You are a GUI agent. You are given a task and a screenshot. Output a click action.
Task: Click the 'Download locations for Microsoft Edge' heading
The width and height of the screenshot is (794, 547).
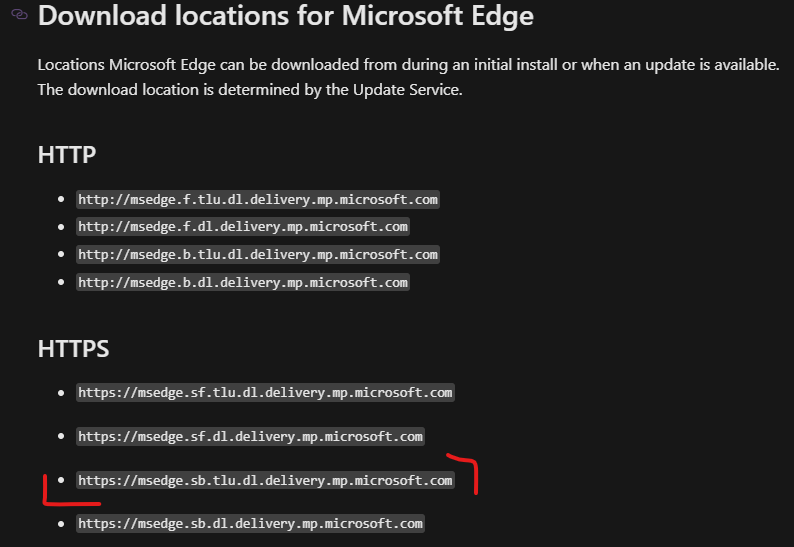285,16
